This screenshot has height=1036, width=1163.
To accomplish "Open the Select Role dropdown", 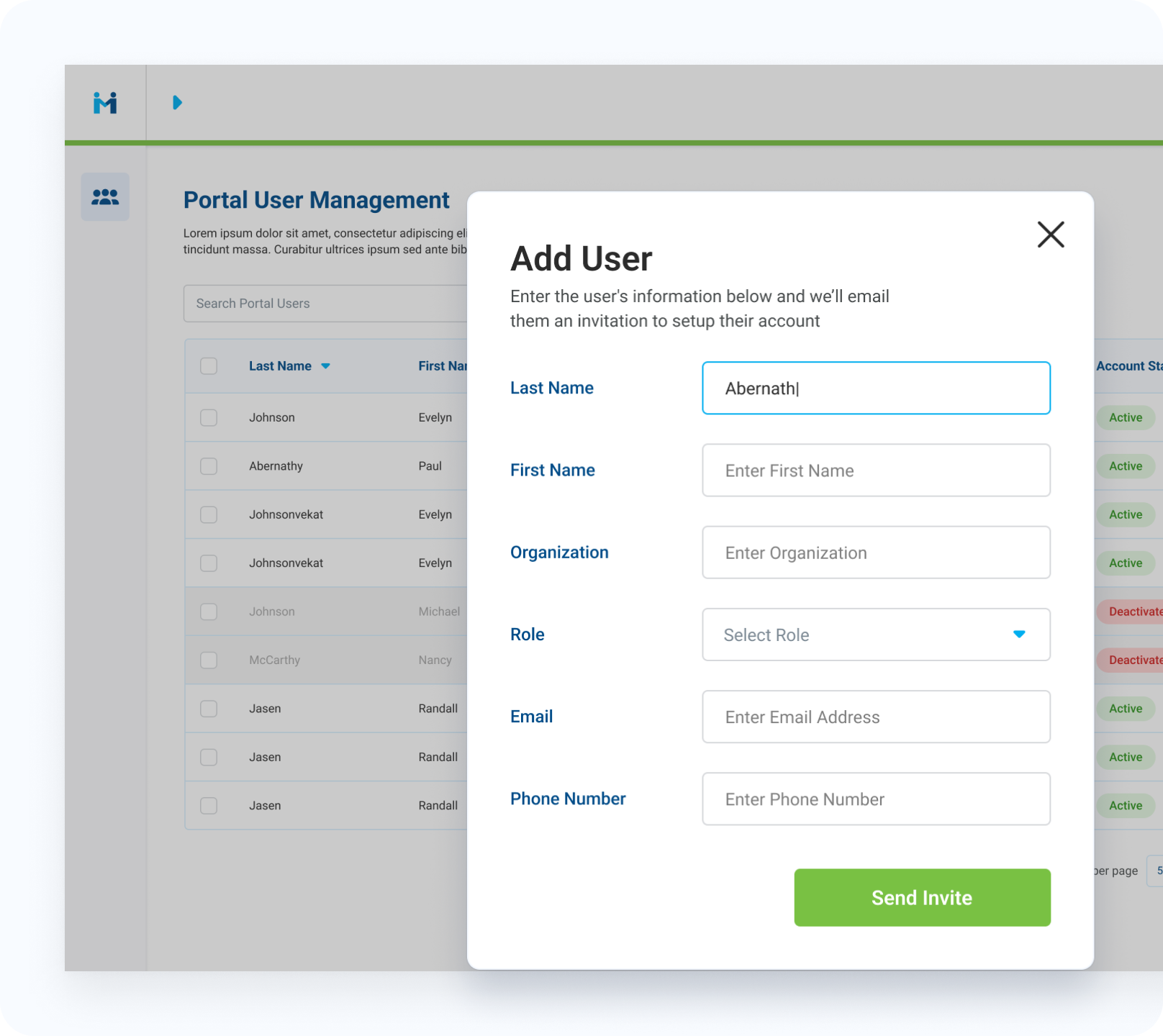I will click(864, 635).
